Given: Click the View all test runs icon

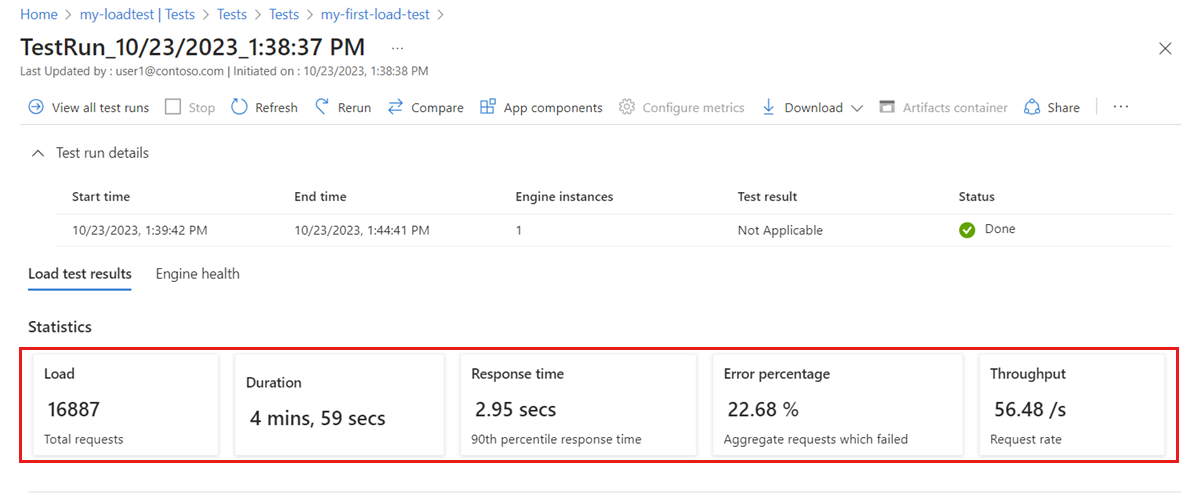Looking at the screenshot, I should (36, 107).
